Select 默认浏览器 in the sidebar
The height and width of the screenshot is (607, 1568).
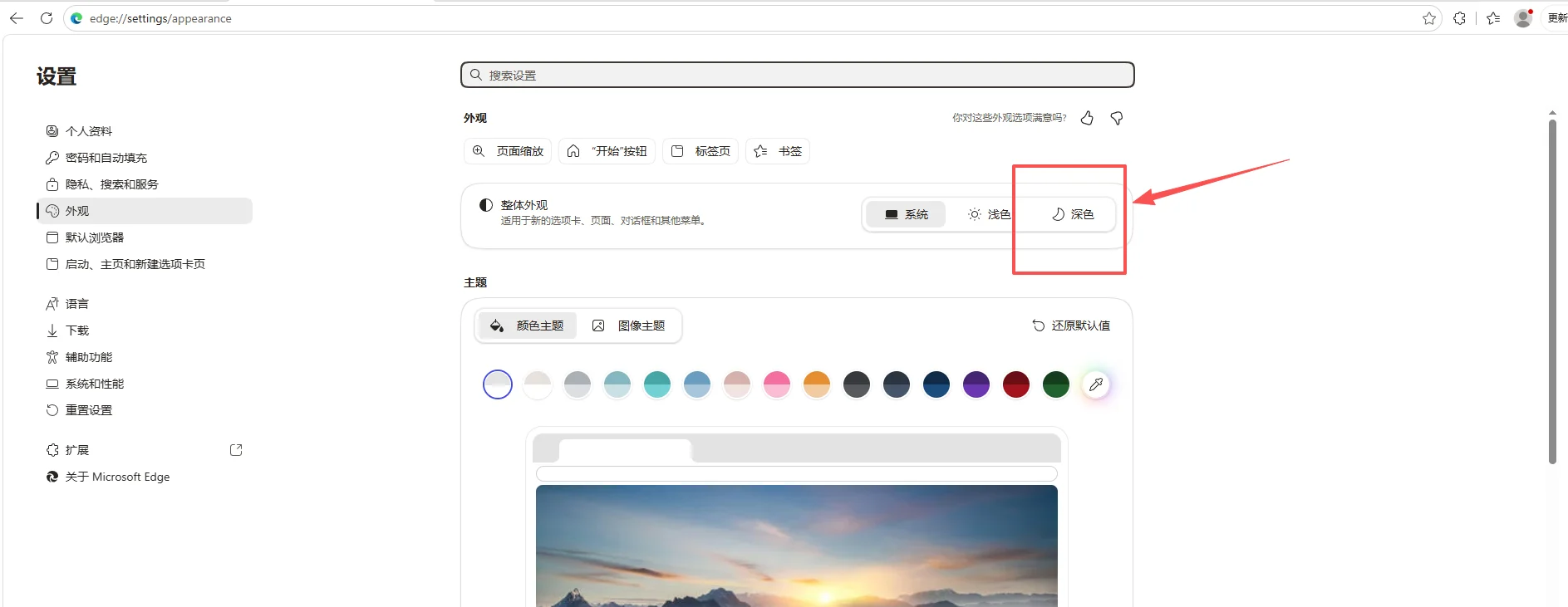tap(145, 237)
